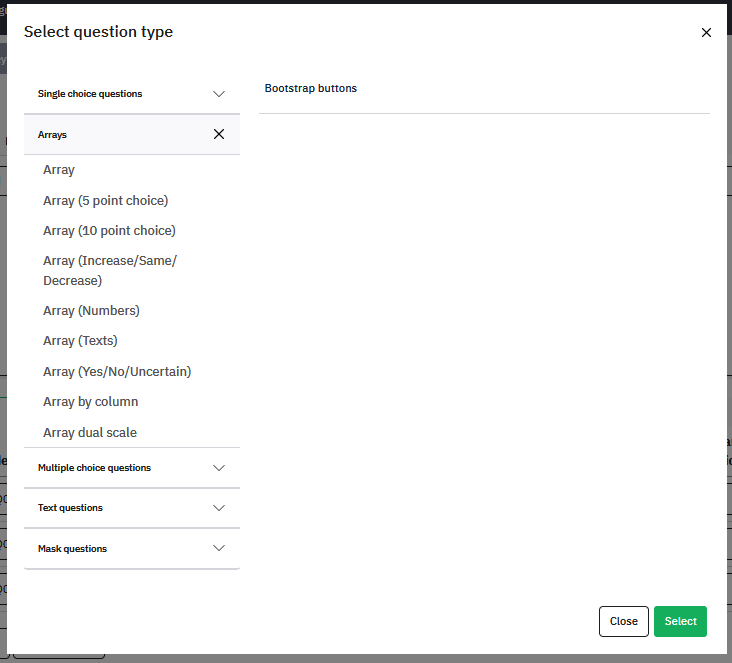Collapse the Arrays section with X icon
The width and height of the screenshot is (732, 663).
click(x=218, y=134)
